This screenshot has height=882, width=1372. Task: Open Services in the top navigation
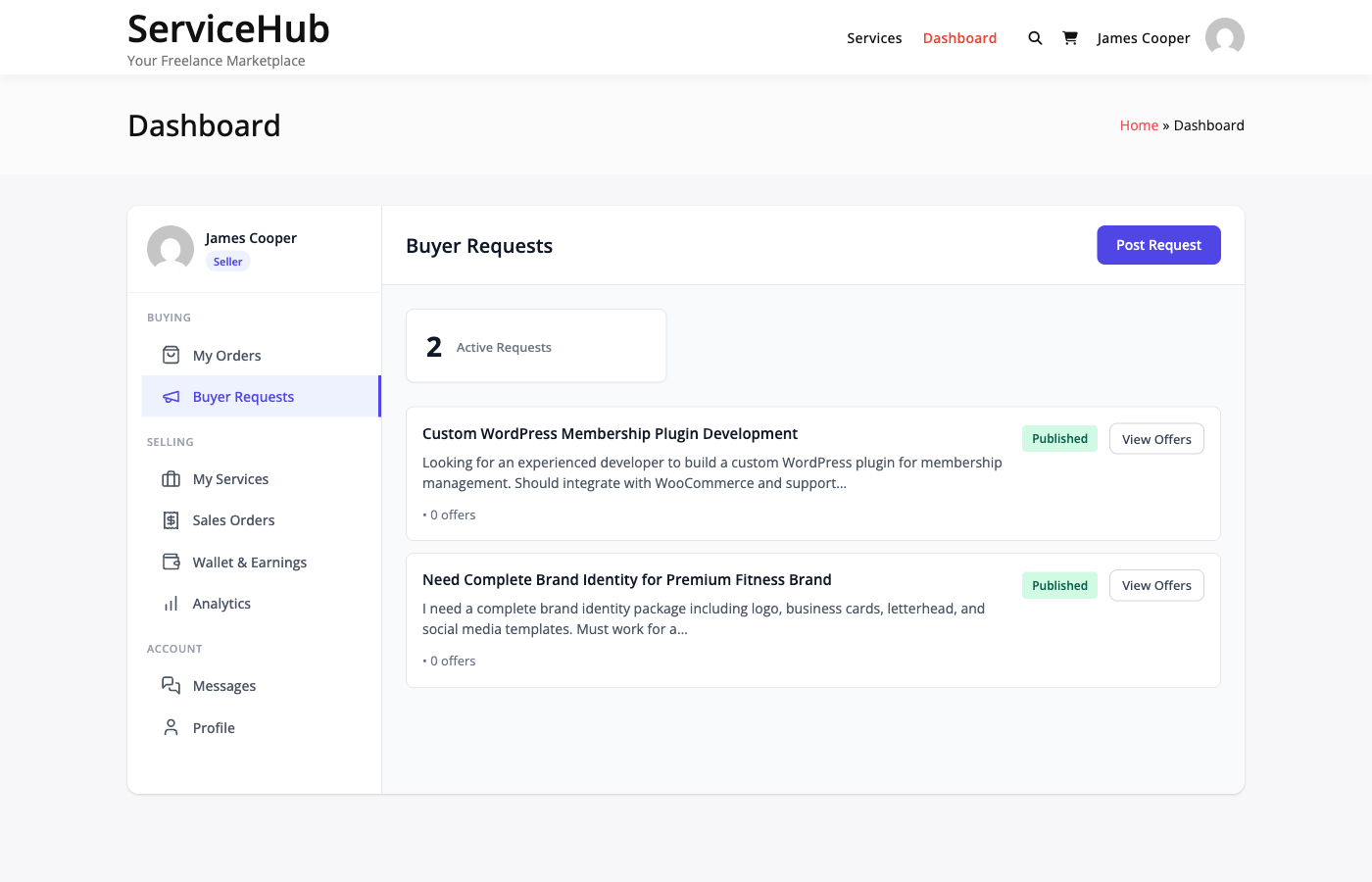click(x=874, y=38)
